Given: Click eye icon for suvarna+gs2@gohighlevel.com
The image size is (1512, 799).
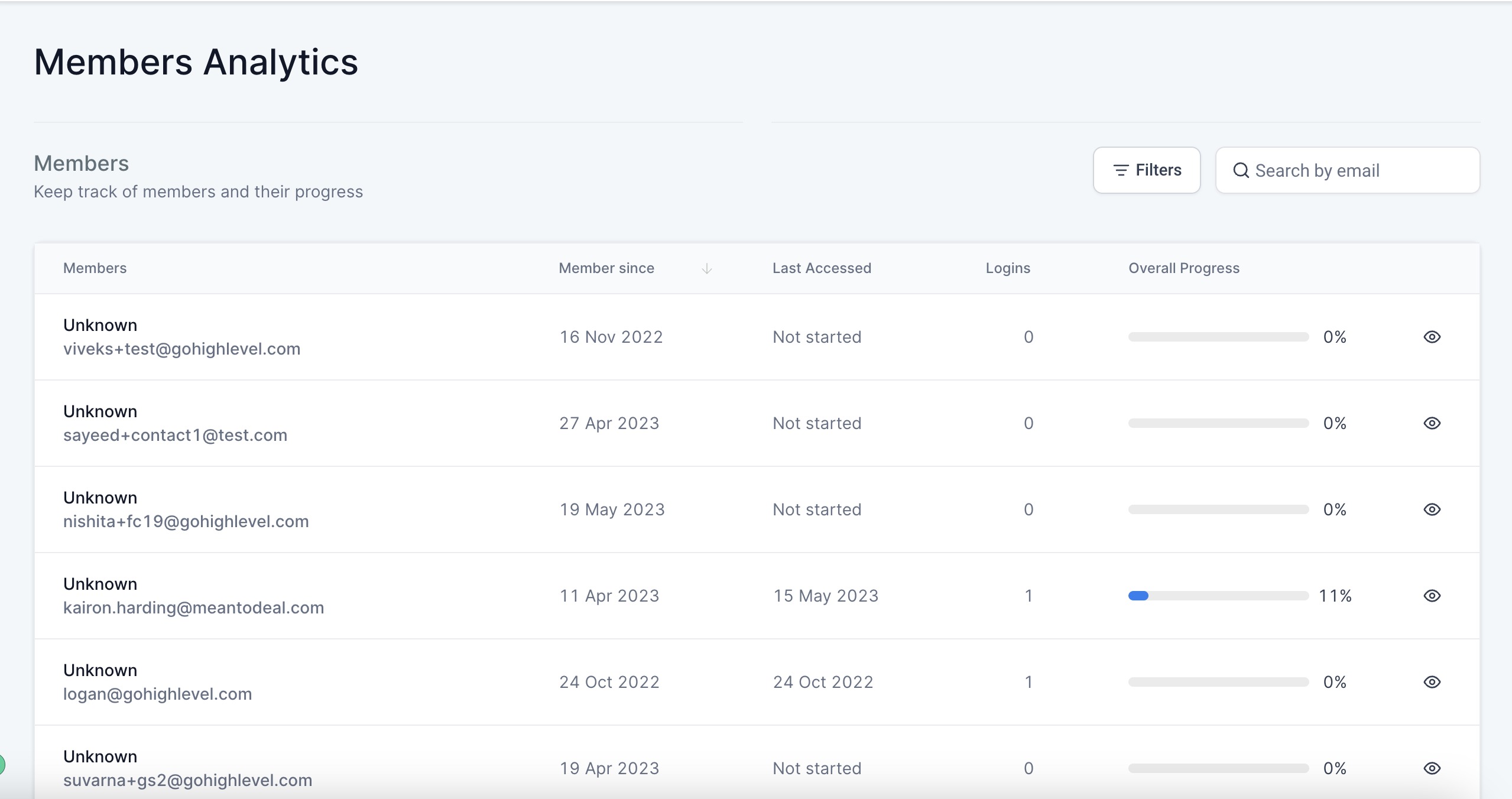Looking at the screenshot, I should (x=1432, y=768).
